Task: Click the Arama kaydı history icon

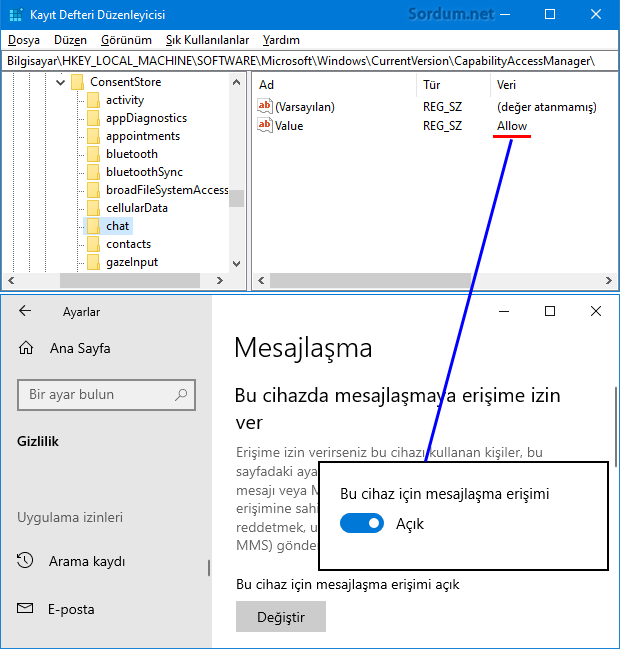Action: 25,560
